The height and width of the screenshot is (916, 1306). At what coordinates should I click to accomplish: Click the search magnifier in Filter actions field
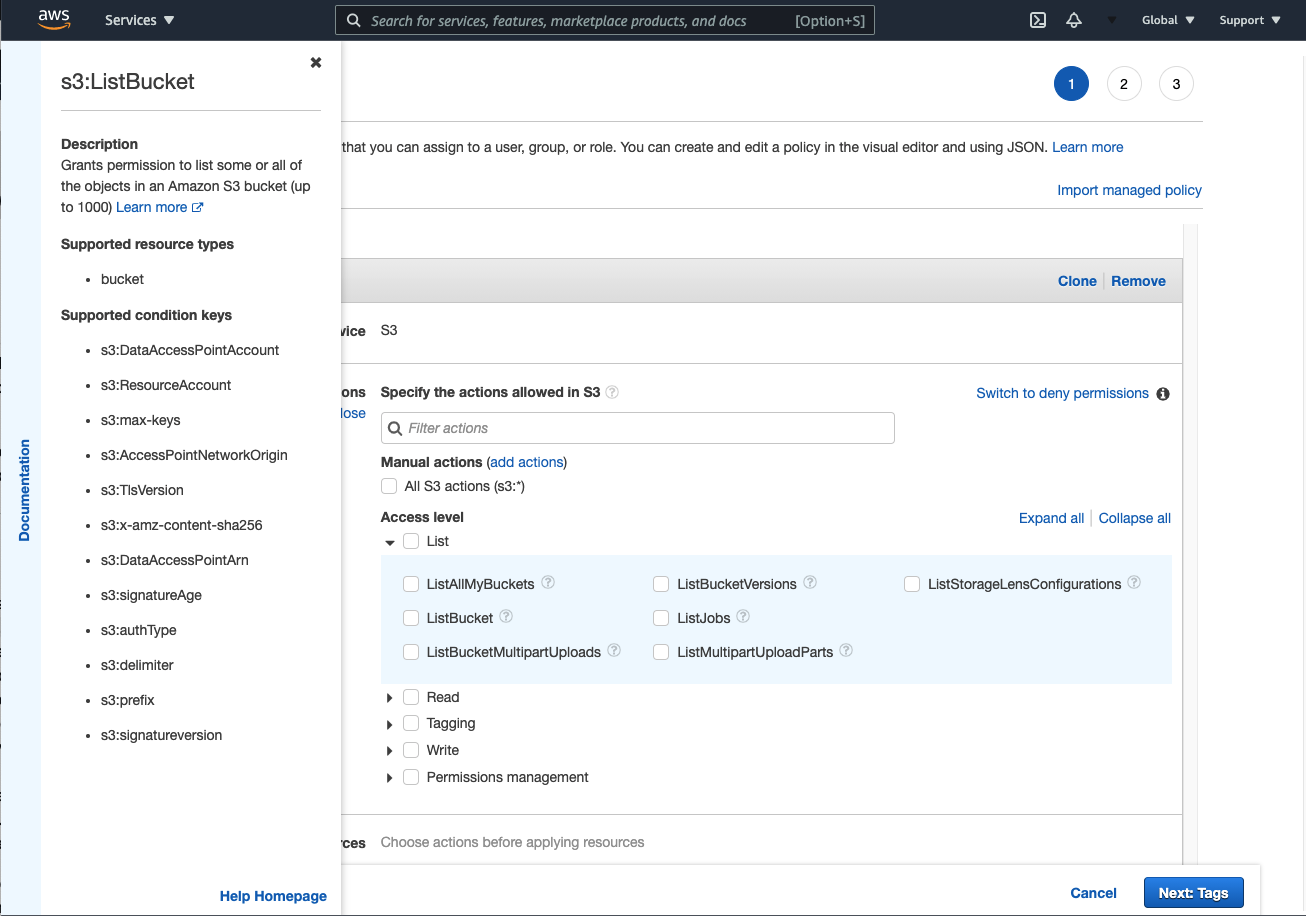pos(395,427)
